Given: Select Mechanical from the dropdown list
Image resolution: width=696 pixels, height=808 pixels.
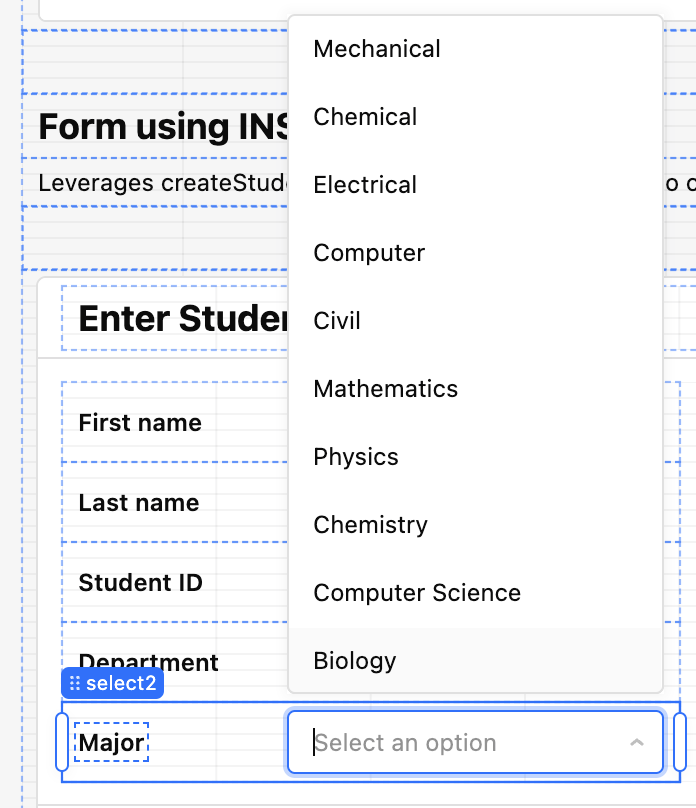Looking at the screenshot, I should click(475, 49).
